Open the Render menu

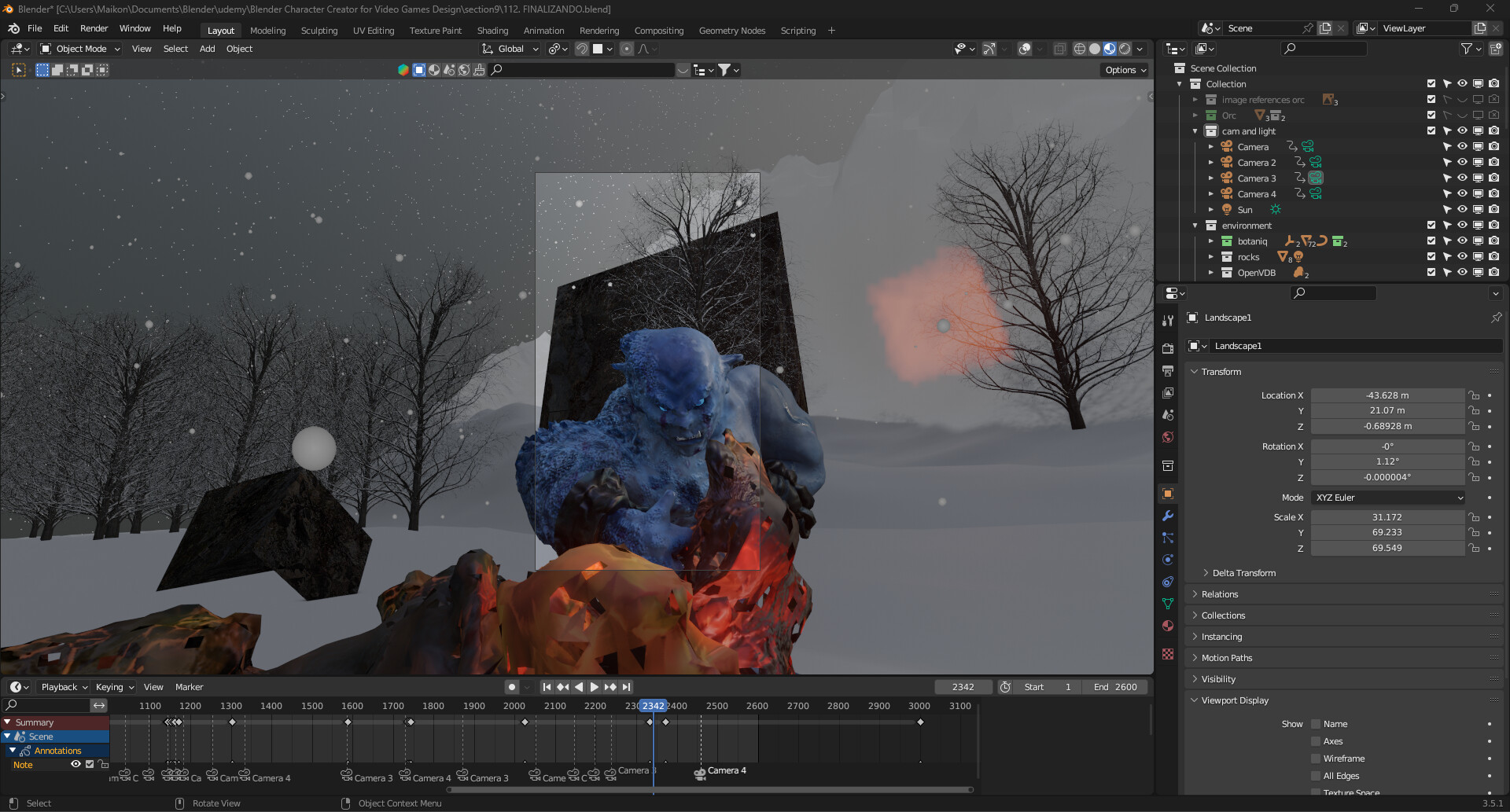tap(94, 28)
